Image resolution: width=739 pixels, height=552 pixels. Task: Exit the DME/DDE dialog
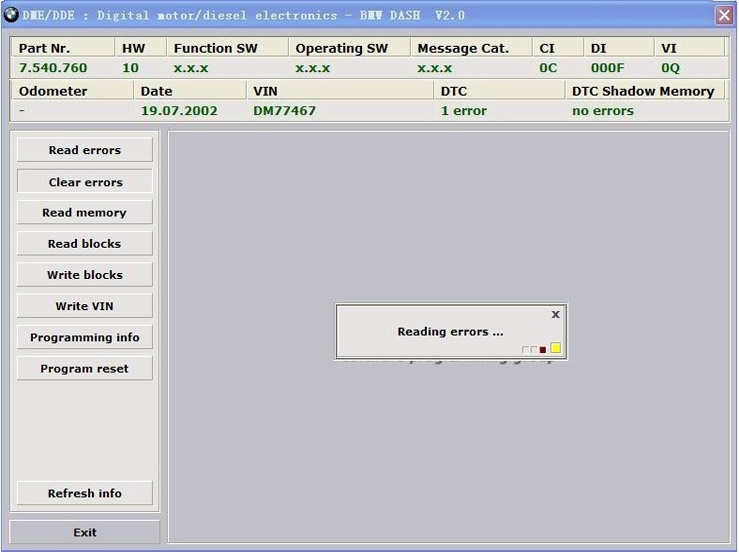pyautogui.click(x=85, y=532)
